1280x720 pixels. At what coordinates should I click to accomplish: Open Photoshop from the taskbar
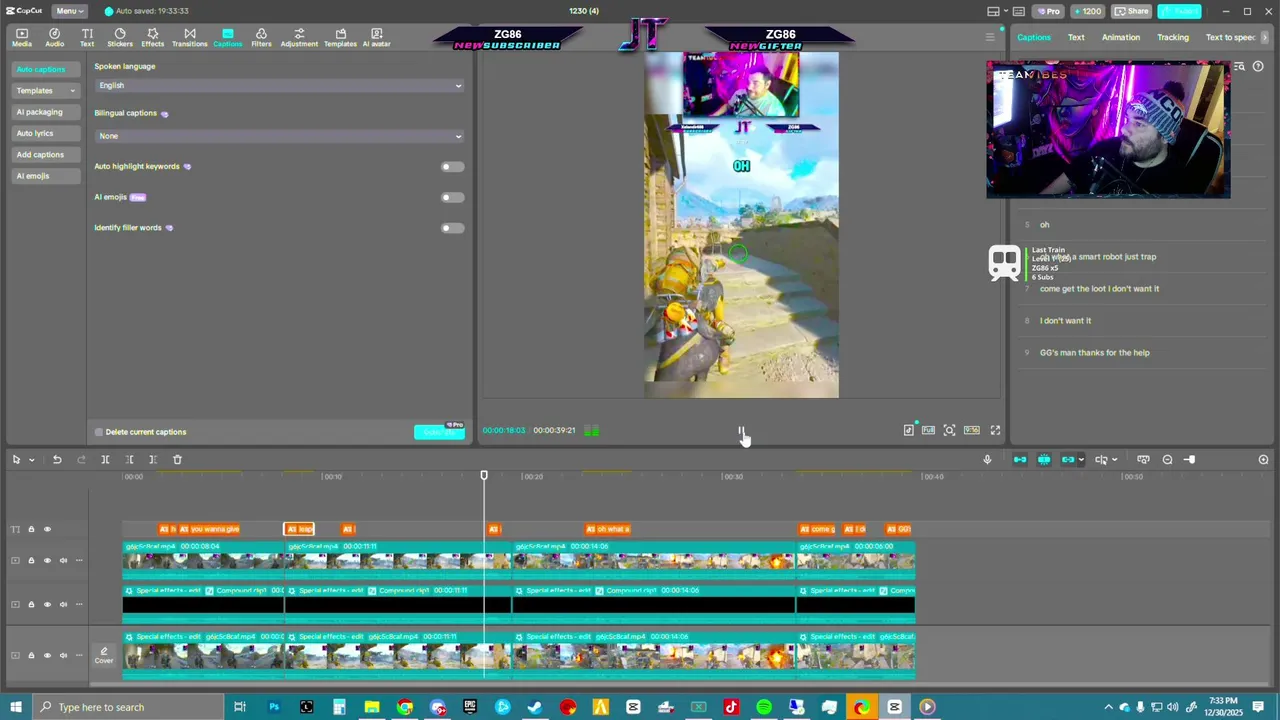pyautogui.click(x=273, y=707)
